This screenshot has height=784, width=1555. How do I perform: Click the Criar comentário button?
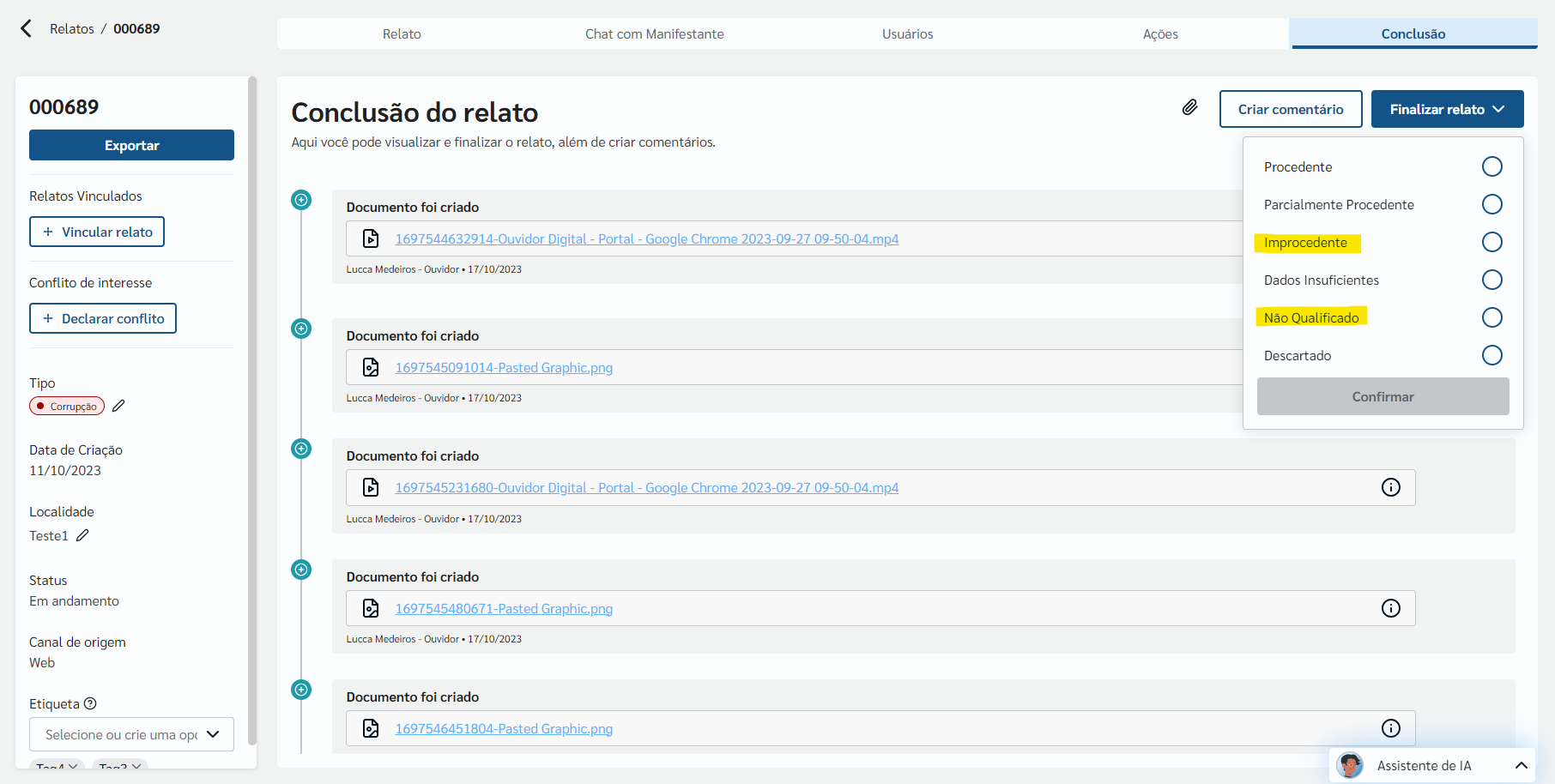(x=1291, y=109)
